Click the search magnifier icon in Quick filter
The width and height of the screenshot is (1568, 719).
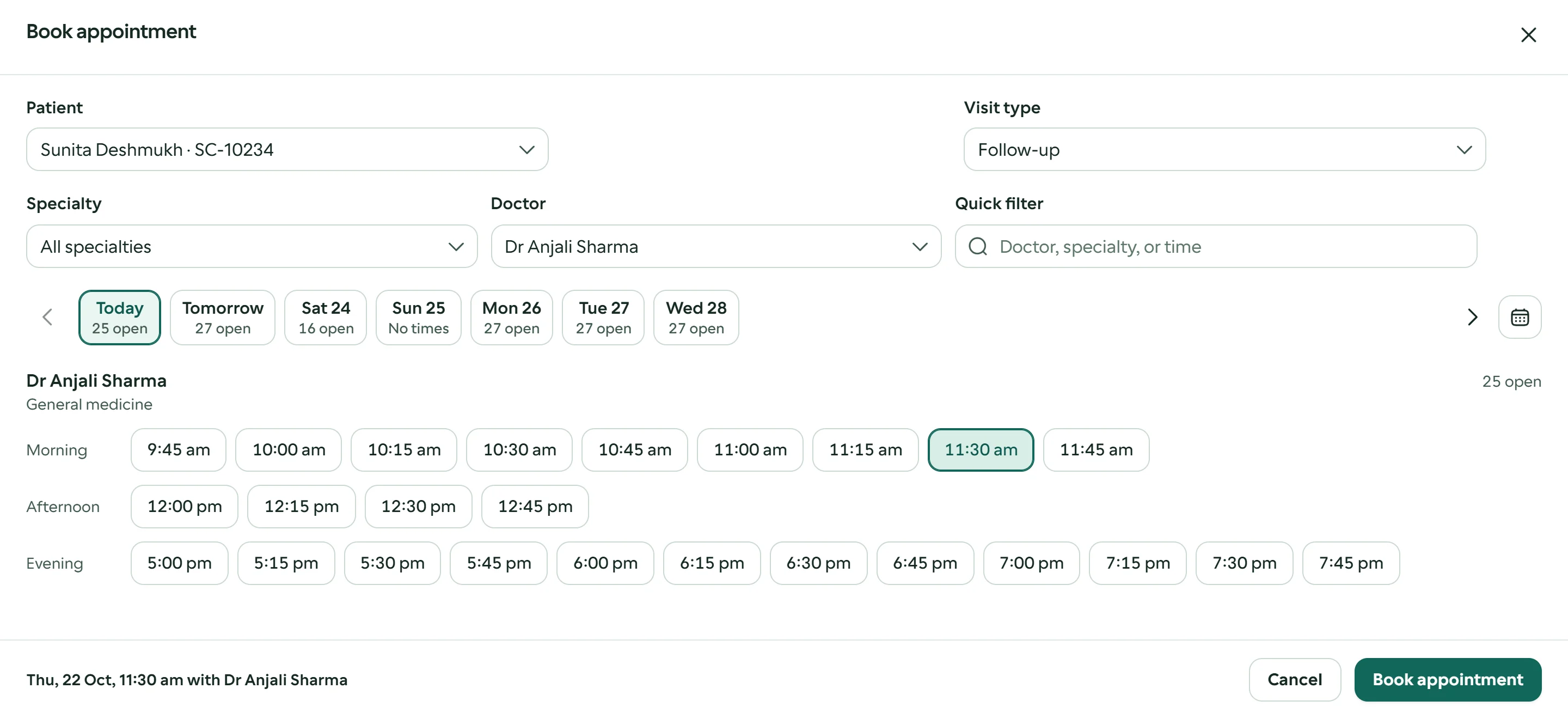coord(978,247)
